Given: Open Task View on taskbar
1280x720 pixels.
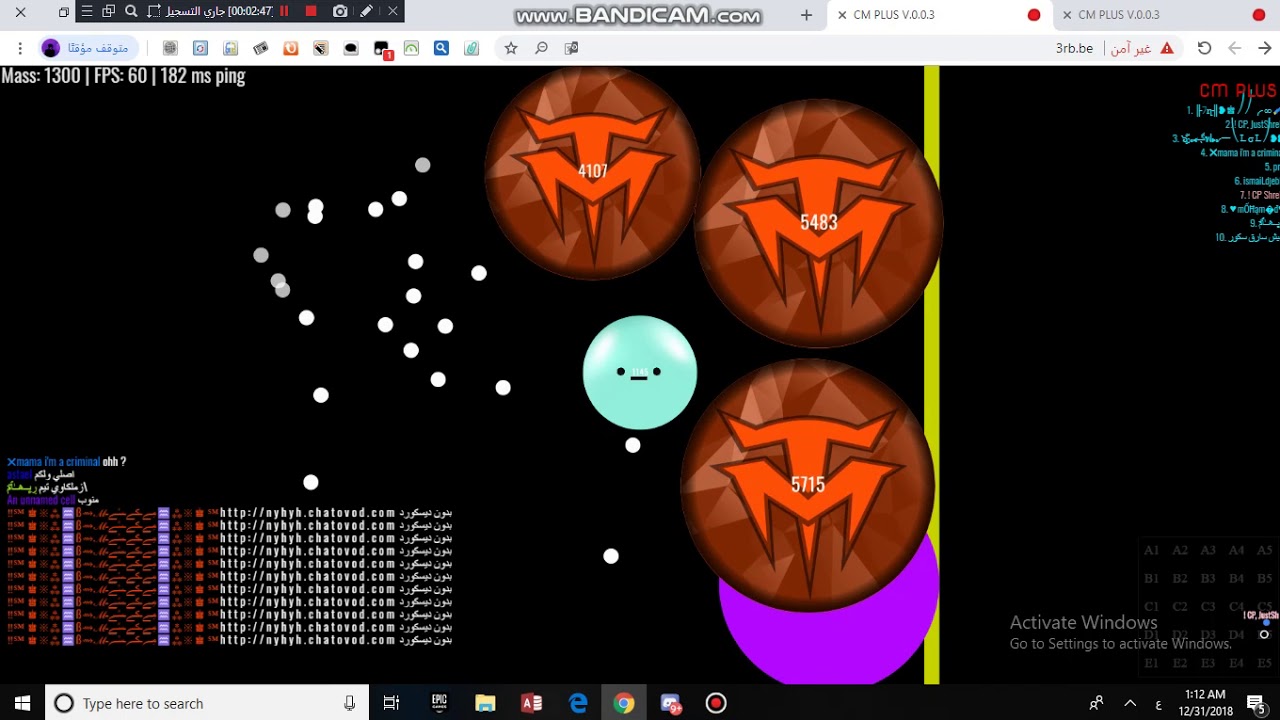Looking at the screenshot, I should [x=391, y=703].
